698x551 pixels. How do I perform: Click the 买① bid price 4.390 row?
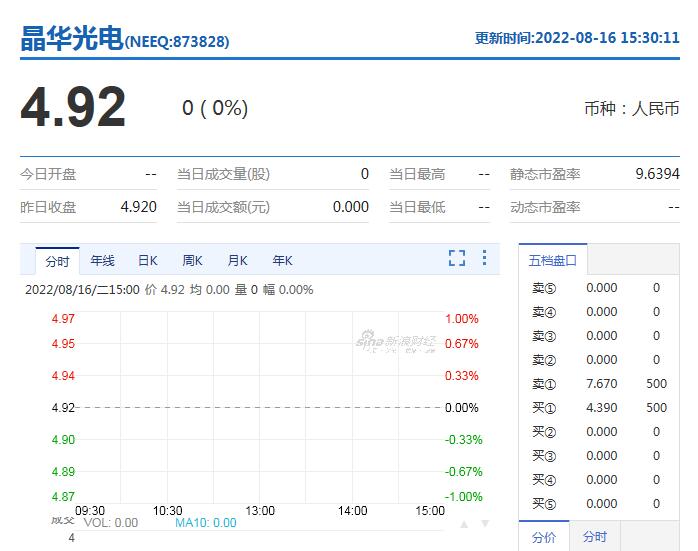(x=600, y=408)
